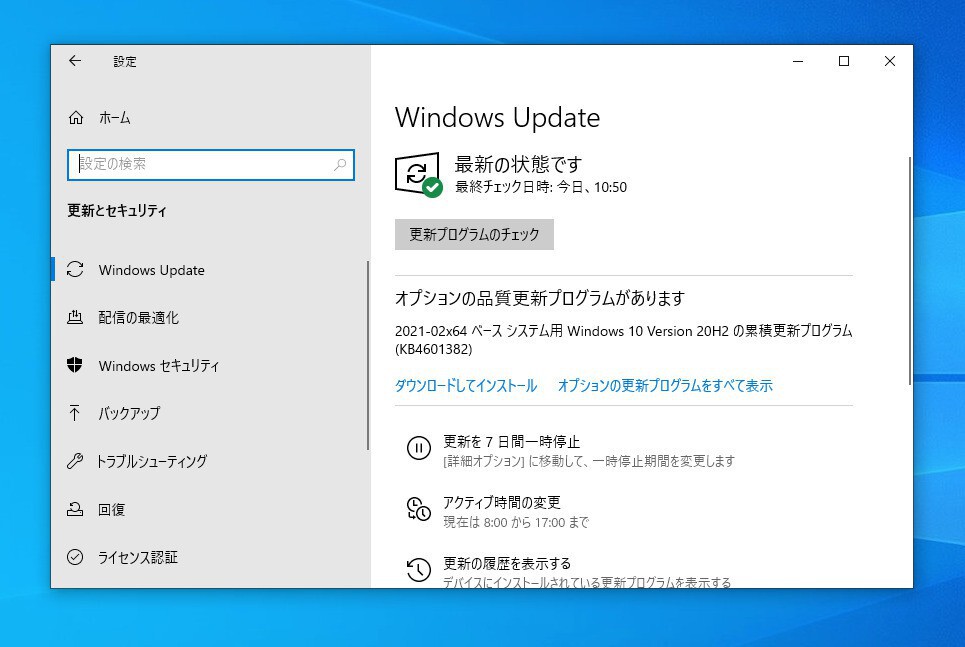Click the オプションの品質更新プログラムがあります heading

coord(540,298)
